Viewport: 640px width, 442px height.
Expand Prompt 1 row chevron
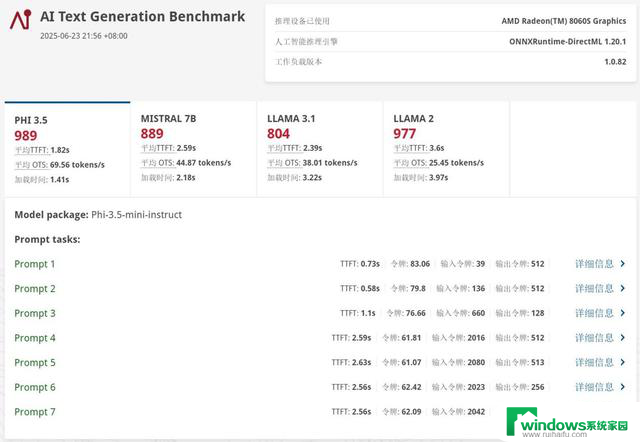point(622,264)
